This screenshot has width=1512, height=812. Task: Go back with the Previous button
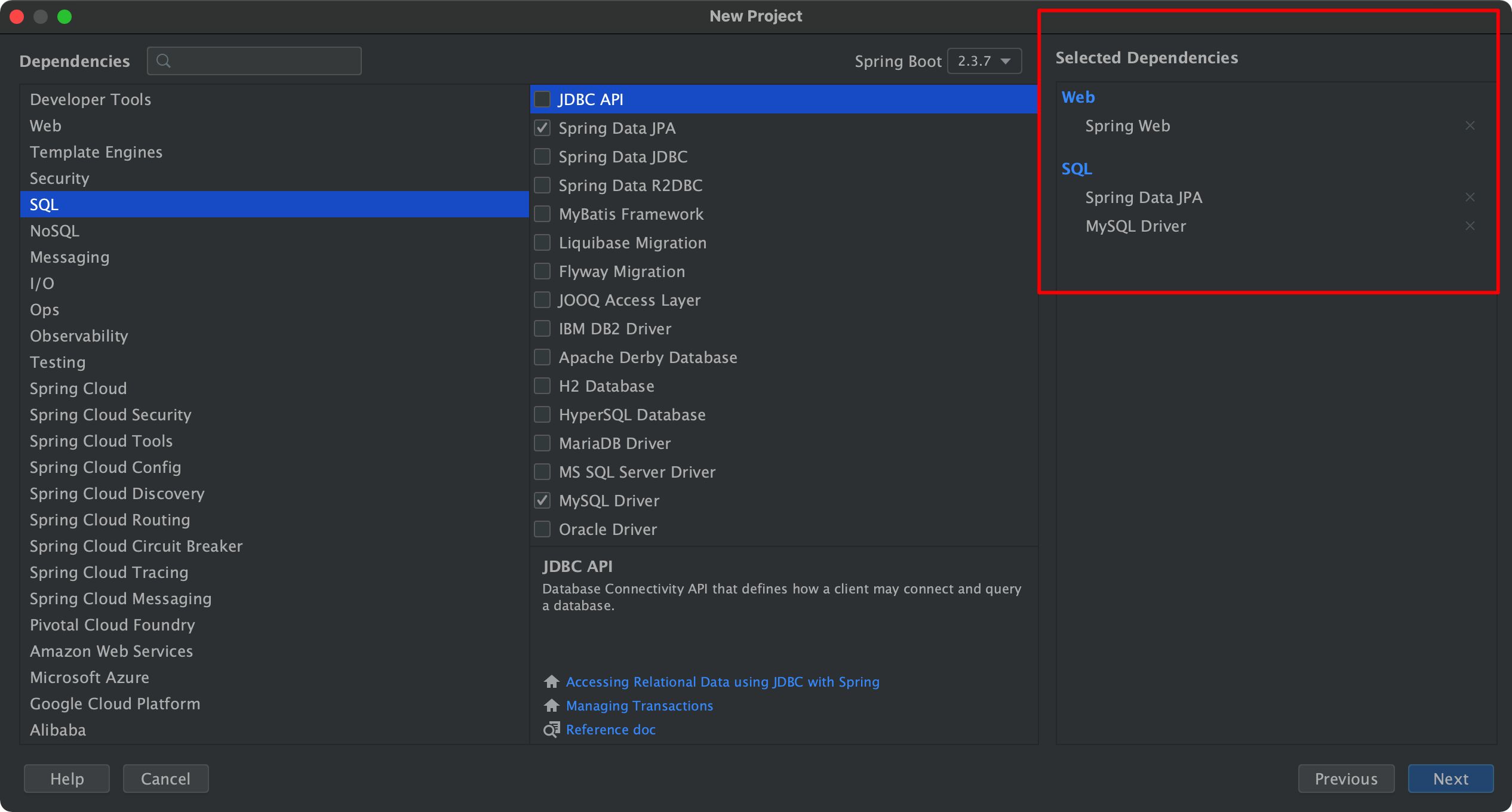(x=1345, y=779)
